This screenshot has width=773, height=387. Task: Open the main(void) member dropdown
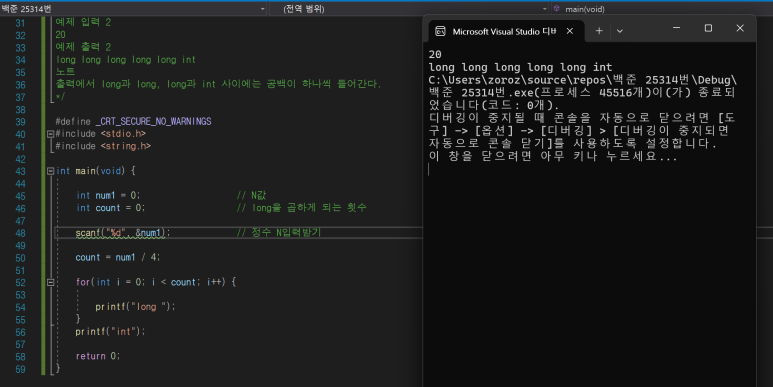click(662, 8)
